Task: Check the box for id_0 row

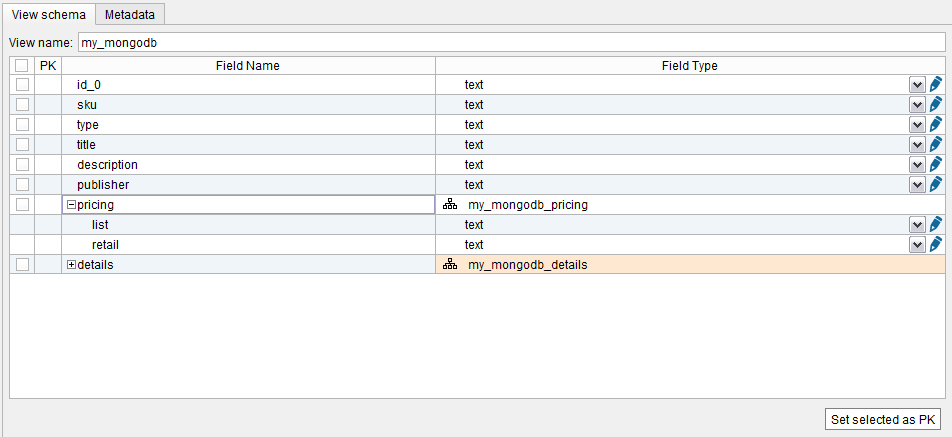Action: click(x=22, y=84)
